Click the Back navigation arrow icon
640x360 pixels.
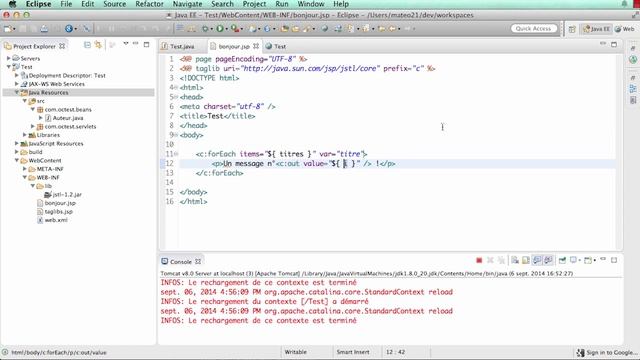point(392,29)
